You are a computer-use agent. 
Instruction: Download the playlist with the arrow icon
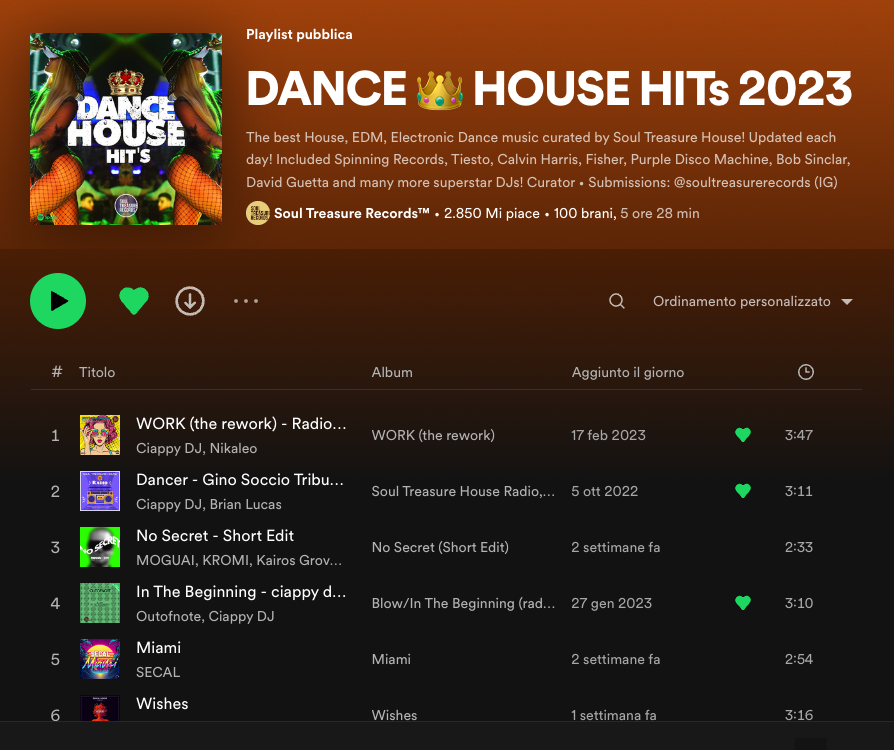coord(190,301)
